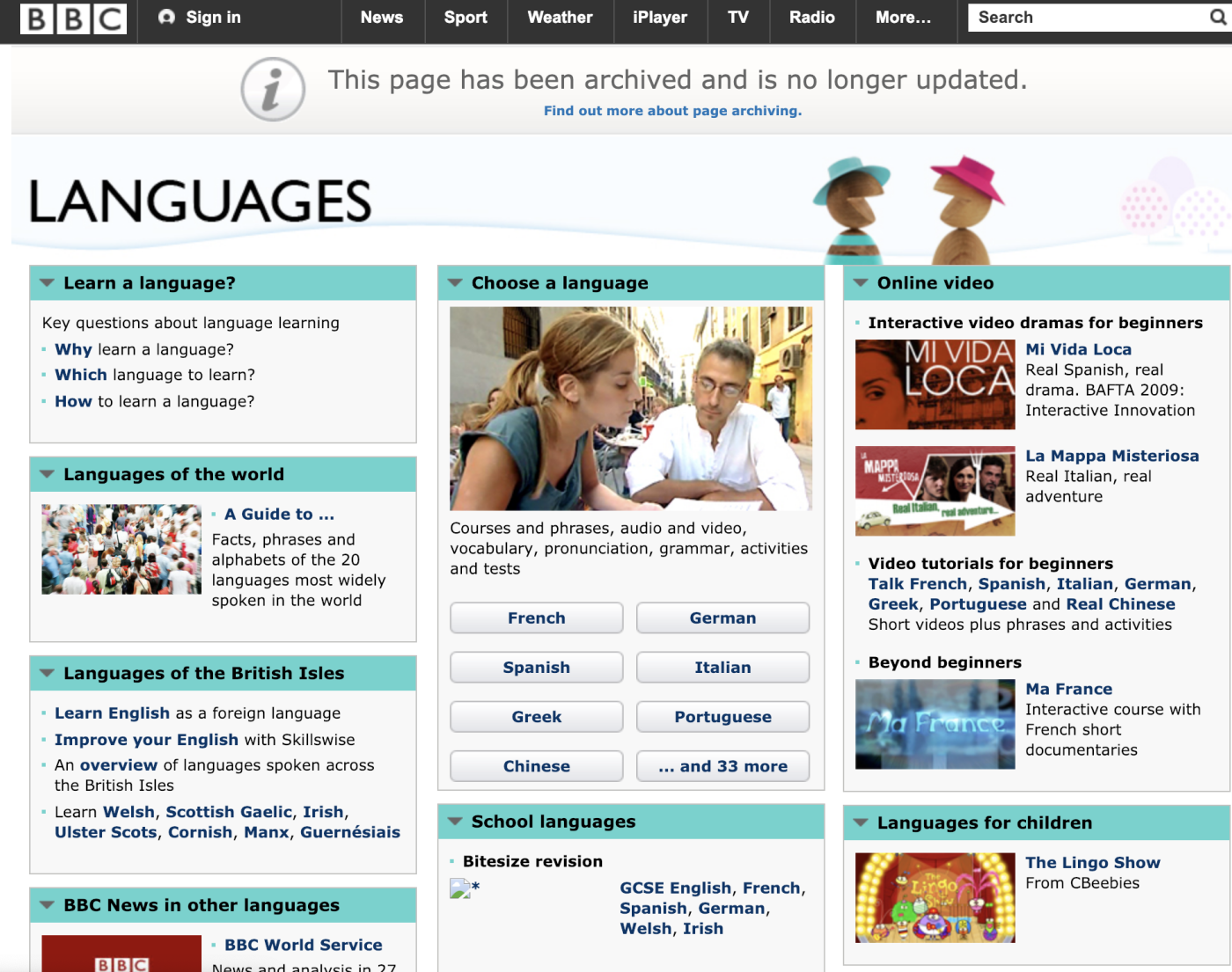Image resolution: width=1232 pixels, height=972 pixels.
Task: Open Learn English as a foreign language
Action: point(112,713)
